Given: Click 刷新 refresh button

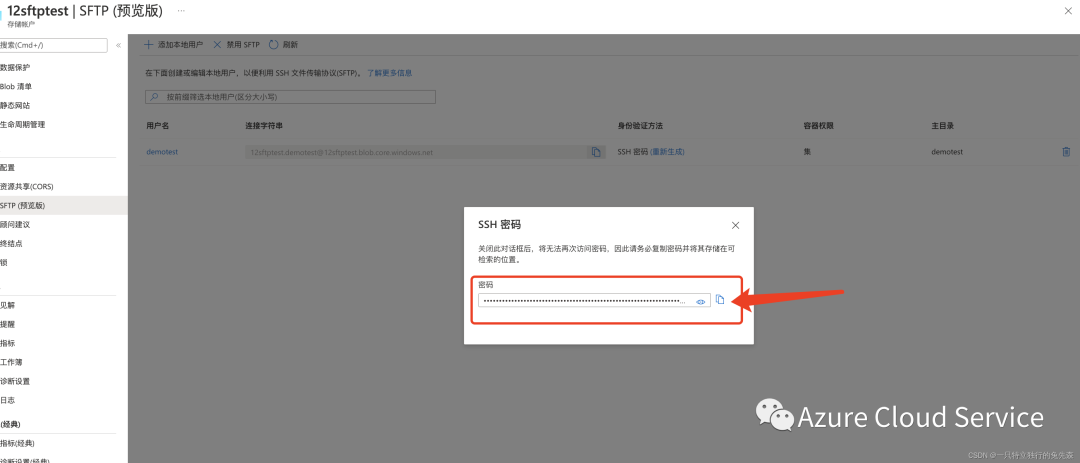Looking at the screenshot, I should [283, 45].
